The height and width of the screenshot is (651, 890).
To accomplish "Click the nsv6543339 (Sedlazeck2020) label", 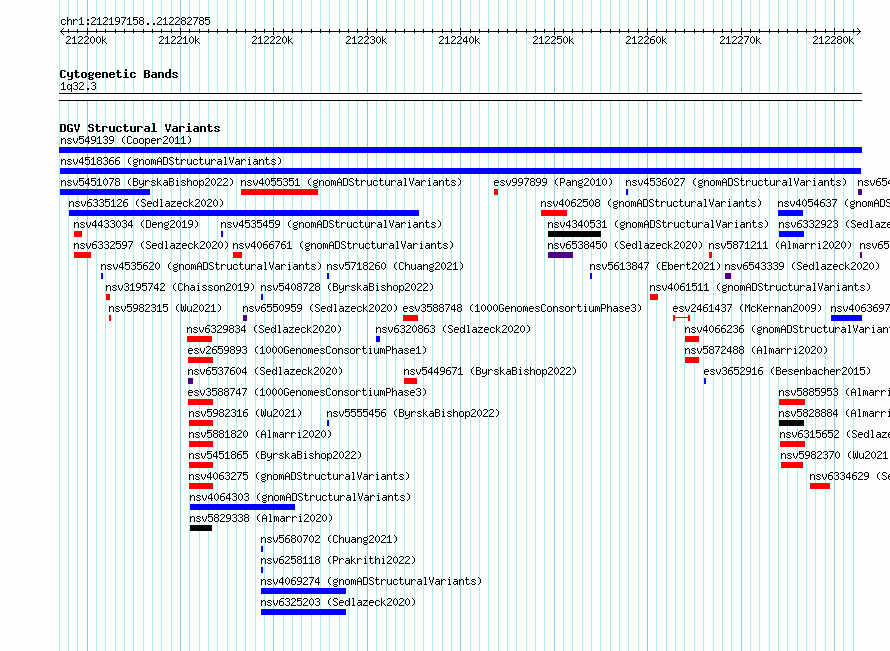I will click(802, 266).
